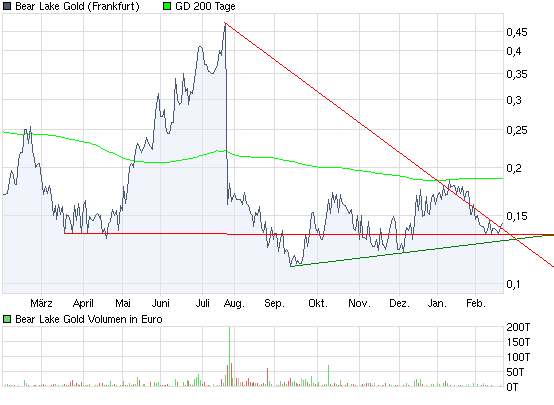This screenshot has width=554, height=405.
Task: Click the price peak in late July
Action: pyautogui.click(x=225, y=23)
